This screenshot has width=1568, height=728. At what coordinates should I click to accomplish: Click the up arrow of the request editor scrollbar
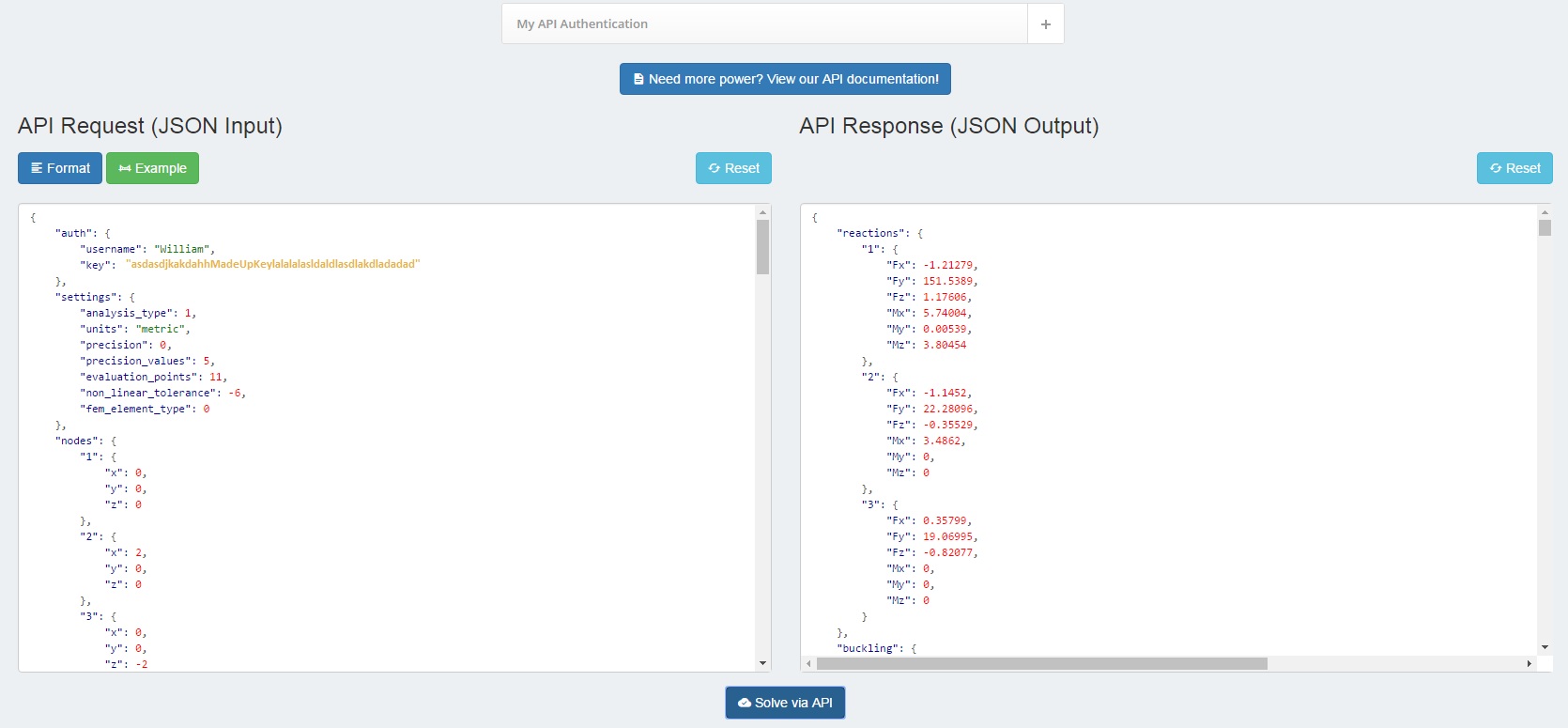click(762, 213)
